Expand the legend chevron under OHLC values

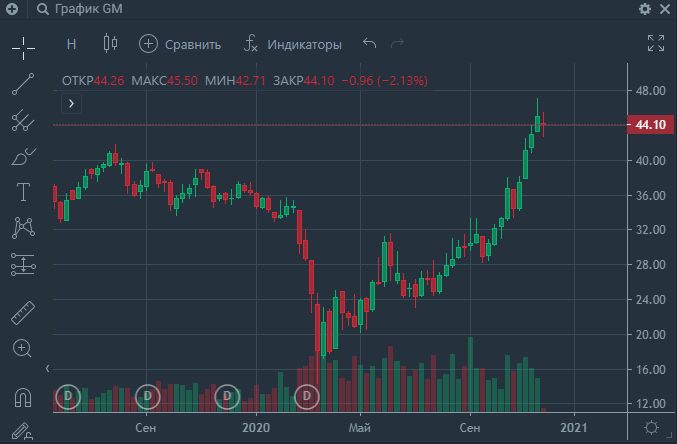tap(71, 104)
